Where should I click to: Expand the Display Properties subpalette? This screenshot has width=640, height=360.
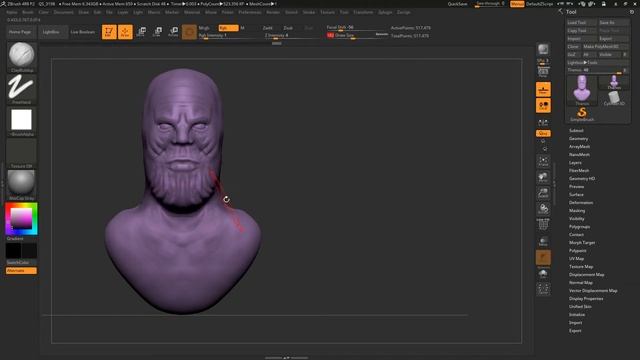(586, 299)
